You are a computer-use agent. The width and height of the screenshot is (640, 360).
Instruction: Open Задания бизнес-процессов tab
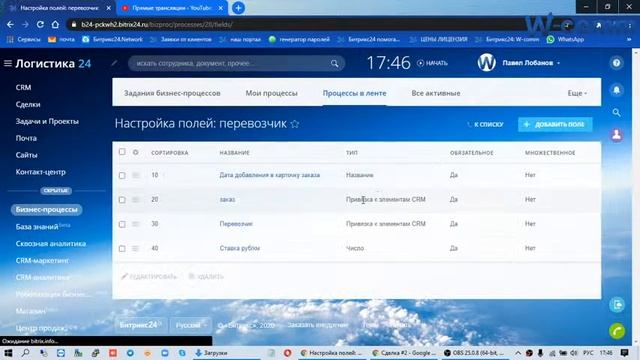pos(172,93)
